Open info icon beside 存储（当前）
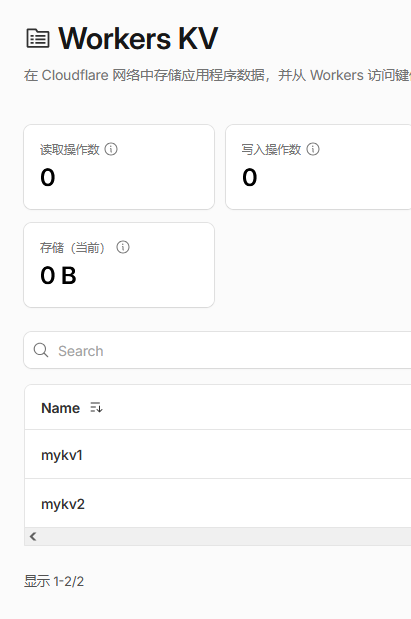 pos(123,247)
